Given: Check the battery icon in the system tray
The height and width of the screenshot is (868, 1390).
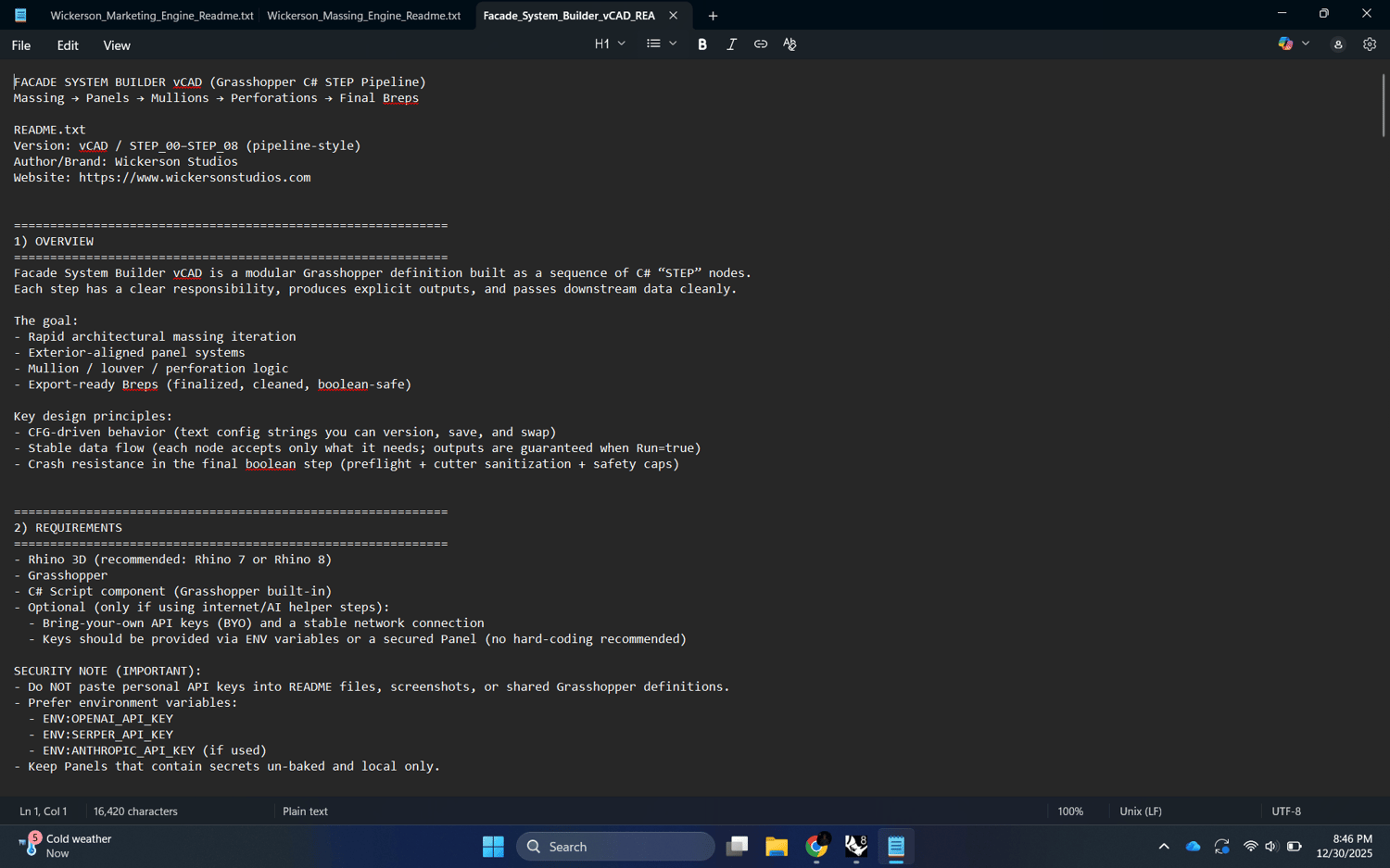Looking at the screenshot, I should click(x=1295, y=847).
